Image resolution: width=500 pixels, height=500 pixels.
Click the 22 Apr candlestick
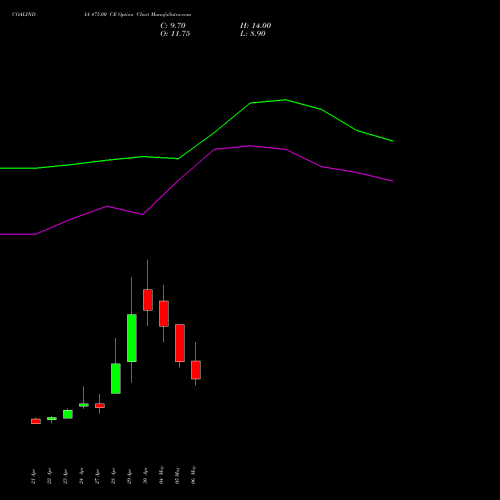pos(52,419)
